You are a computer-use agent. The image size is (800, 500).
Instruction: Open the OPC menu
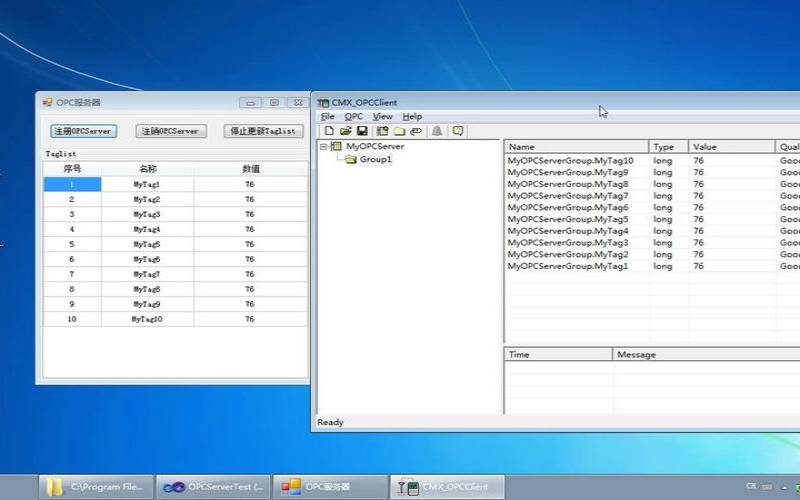[354, 117]
